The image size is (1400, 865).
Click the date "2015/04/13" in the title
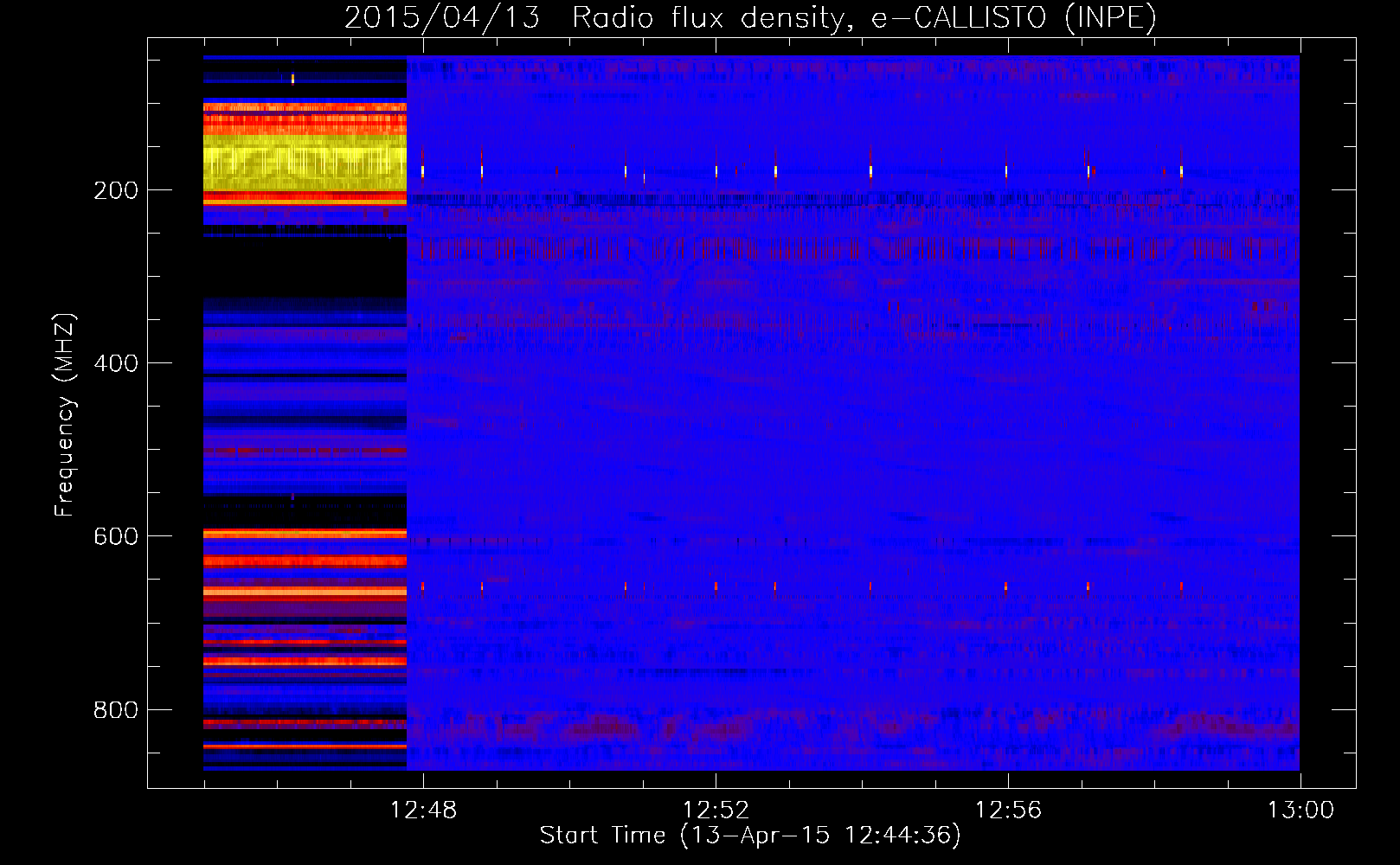click(441, 17)
